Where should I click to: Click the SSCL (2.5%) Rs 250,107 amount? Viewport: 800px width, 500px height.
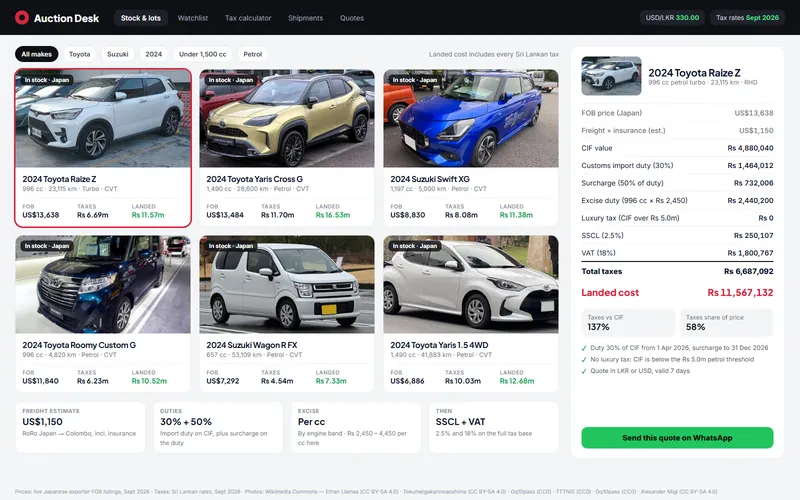(x=754, y=236)
